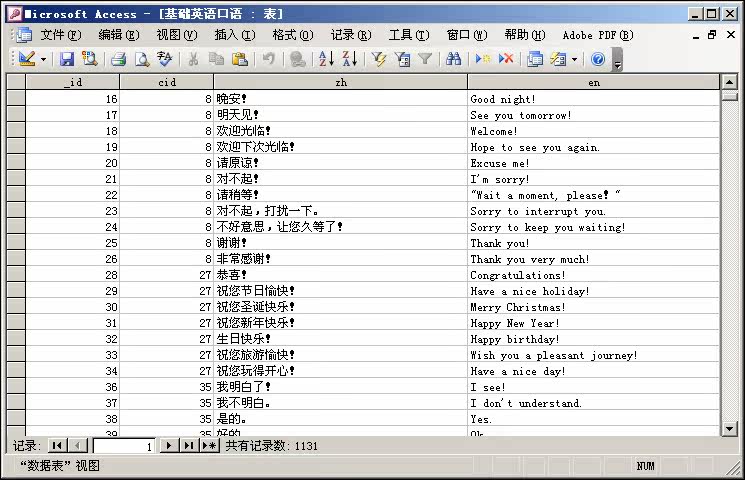This screenshot has width=745, height=480.
Task: Click the Copy icon
Action: pyautogui.click(x=216, y=59)
